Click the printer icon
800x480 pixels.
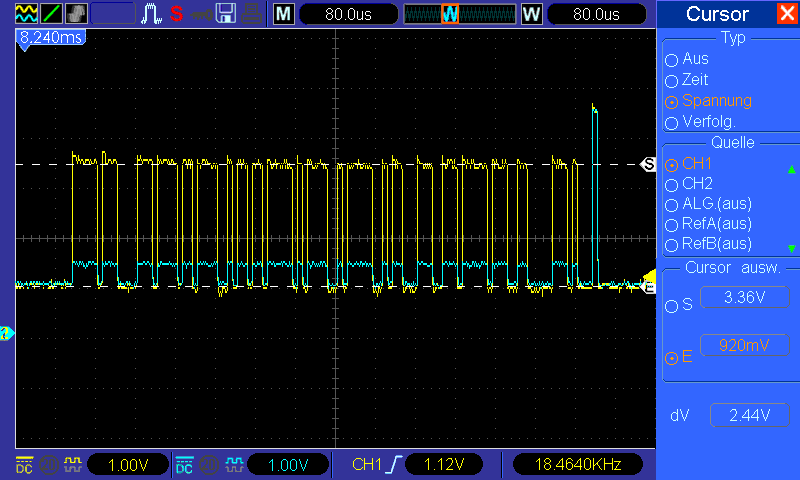(x=252, y=14)
